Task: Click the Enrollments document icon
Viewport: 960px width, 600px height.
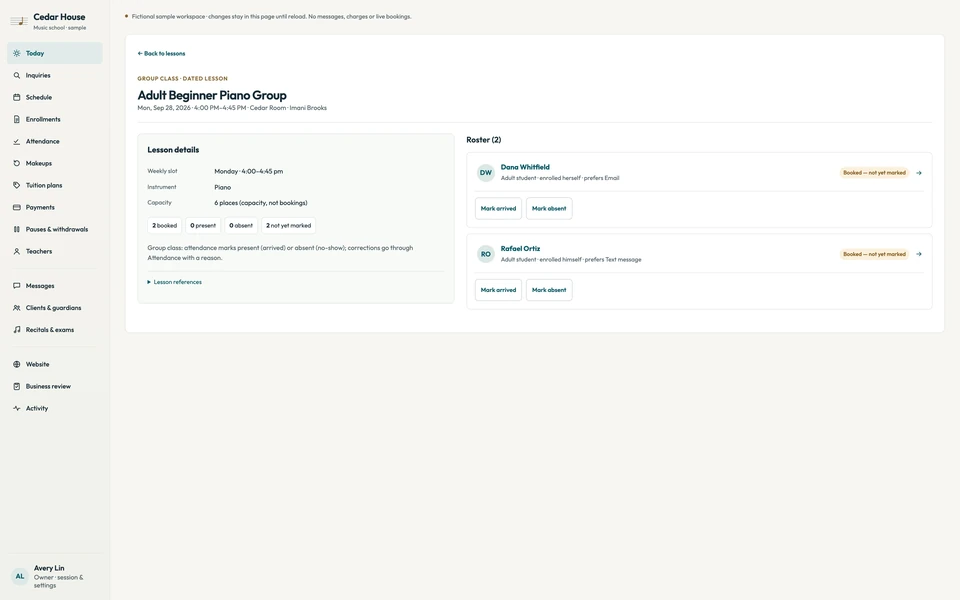Action: pos(17,119)
